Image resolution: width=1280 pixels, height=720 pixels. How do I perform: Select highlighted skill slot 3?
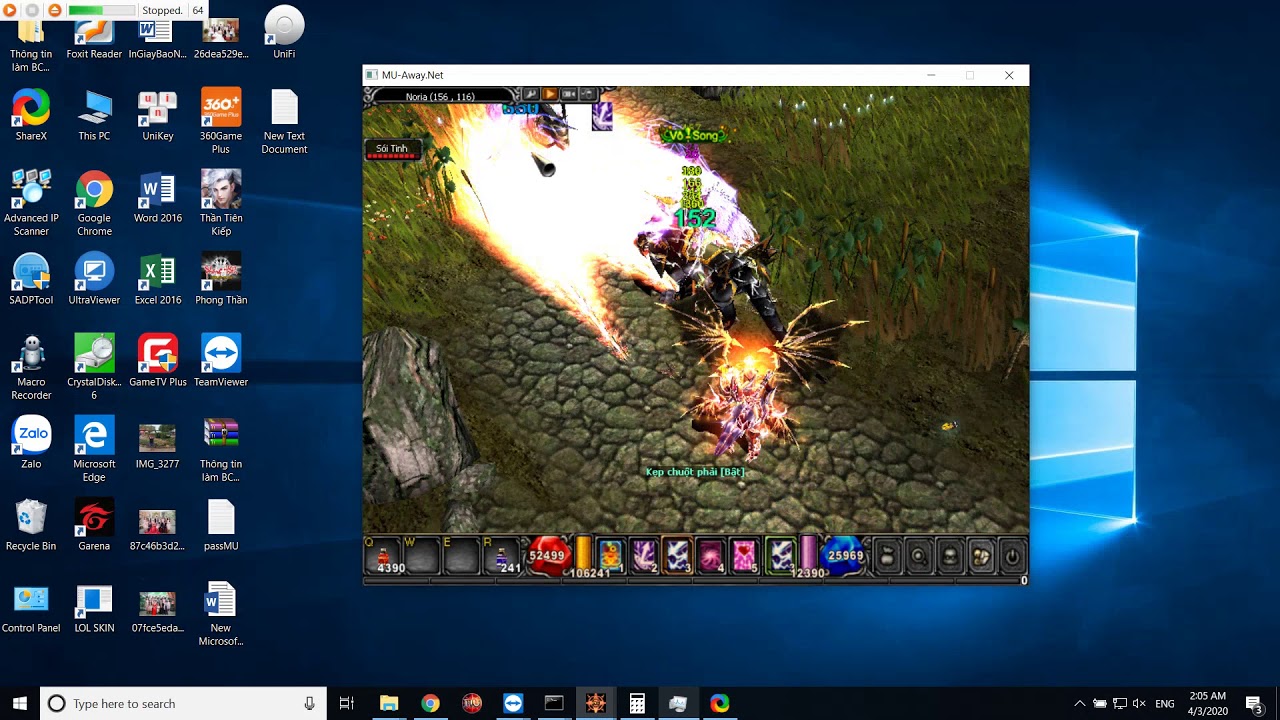click(677, 556)
